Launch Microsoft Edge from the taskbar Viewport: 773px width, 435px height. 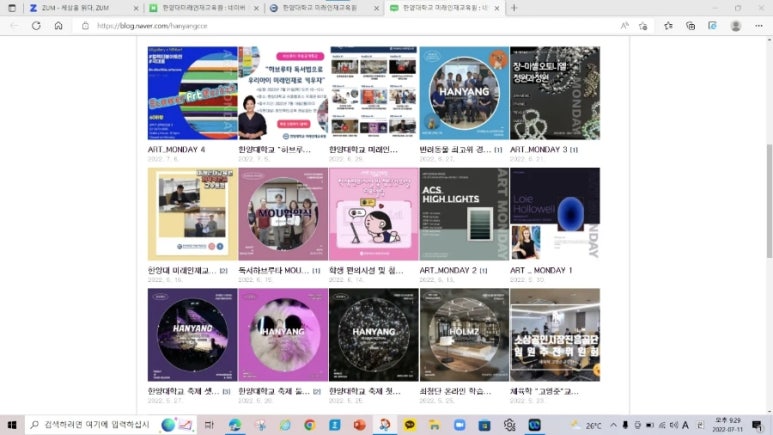235,425
